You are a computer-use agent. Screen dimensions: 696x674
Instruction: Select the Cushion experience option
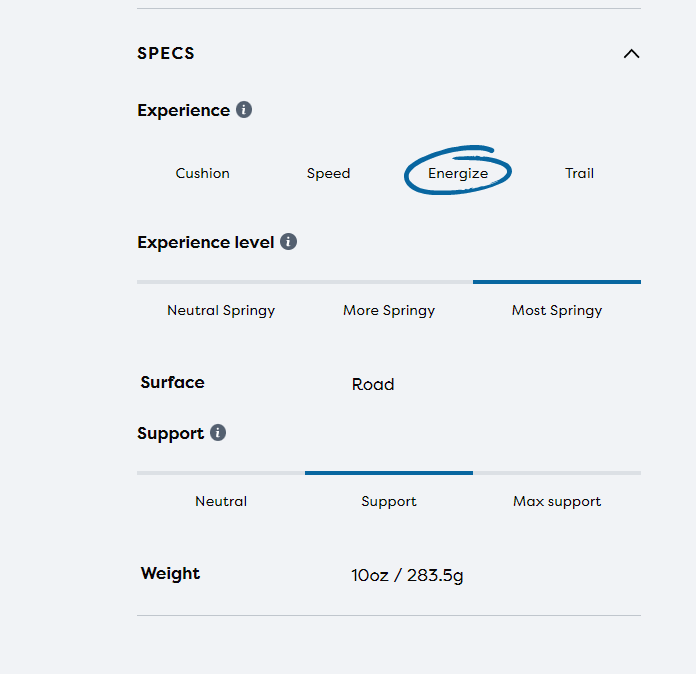click(x=203, y=174)
